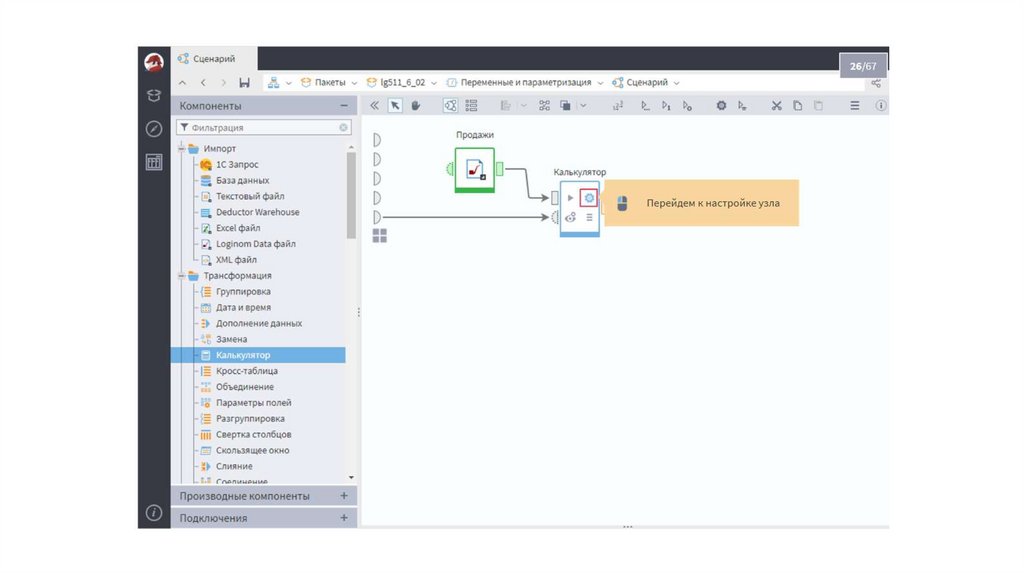Open the Calculator node settings gear
The image size is (1024, 574).
(x=589, y=198)
